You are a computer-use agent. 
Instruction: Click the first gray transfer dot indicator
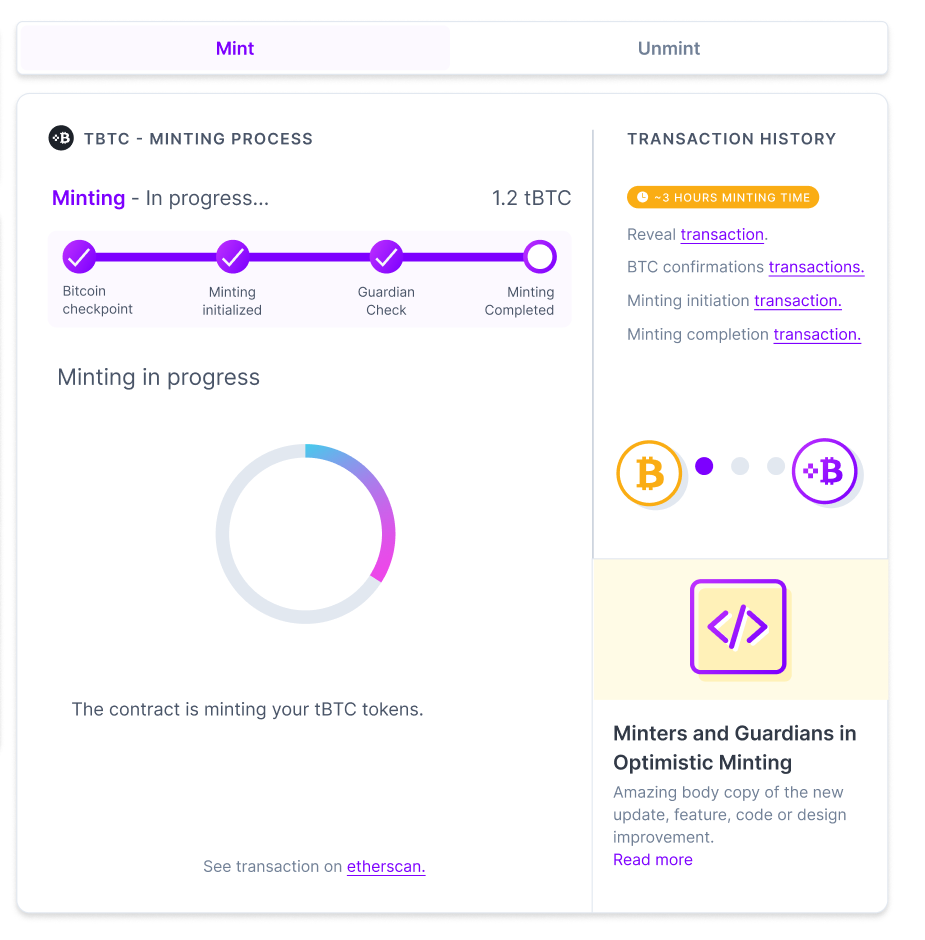click(x=739, y=466)
